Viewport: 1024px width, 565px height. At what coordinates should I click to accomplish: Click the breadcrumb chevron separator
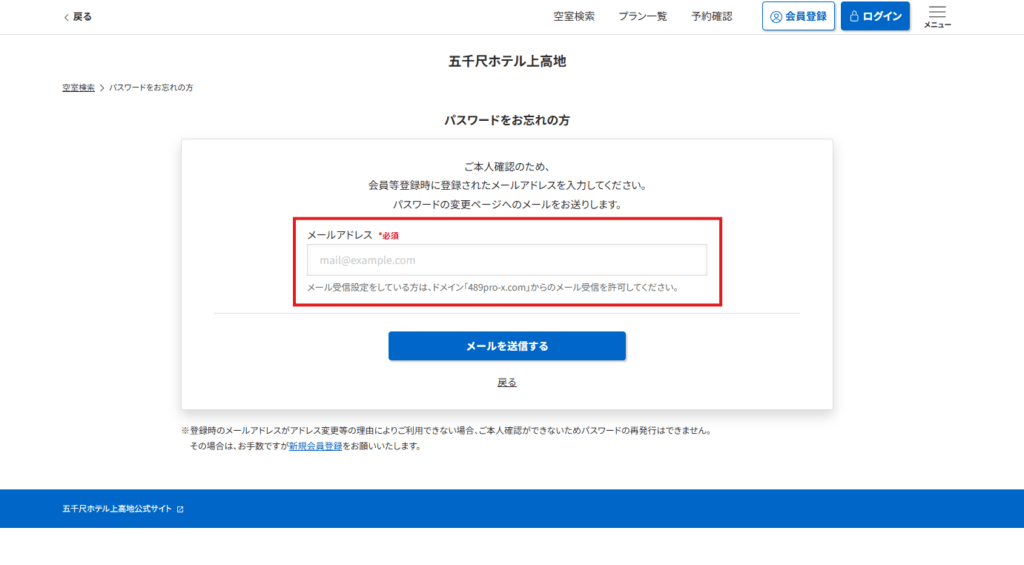[x=102, y=88]
